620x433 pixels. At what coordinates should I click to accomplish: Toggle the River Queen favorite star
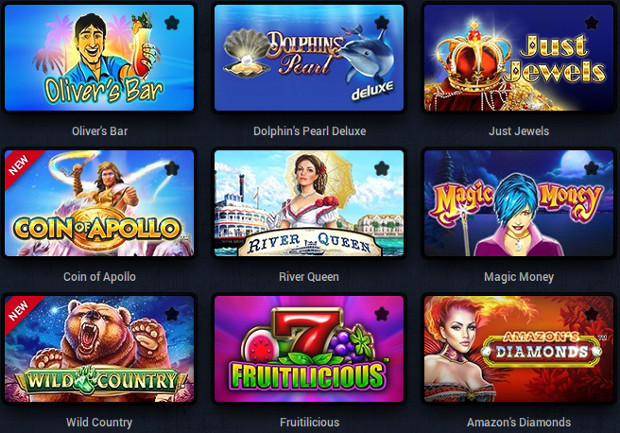pos(382,168)
